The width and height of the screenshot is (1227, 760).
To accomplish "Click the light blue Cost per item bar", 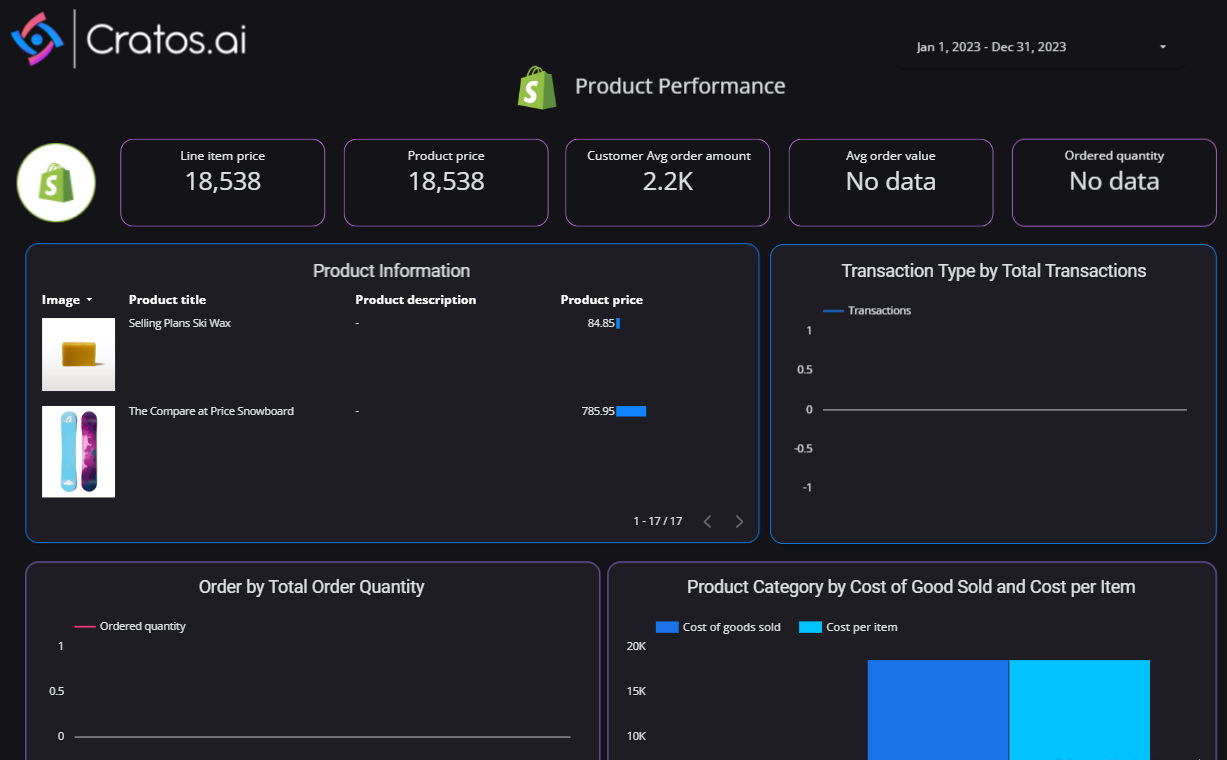I will [x=1080, y=710].
